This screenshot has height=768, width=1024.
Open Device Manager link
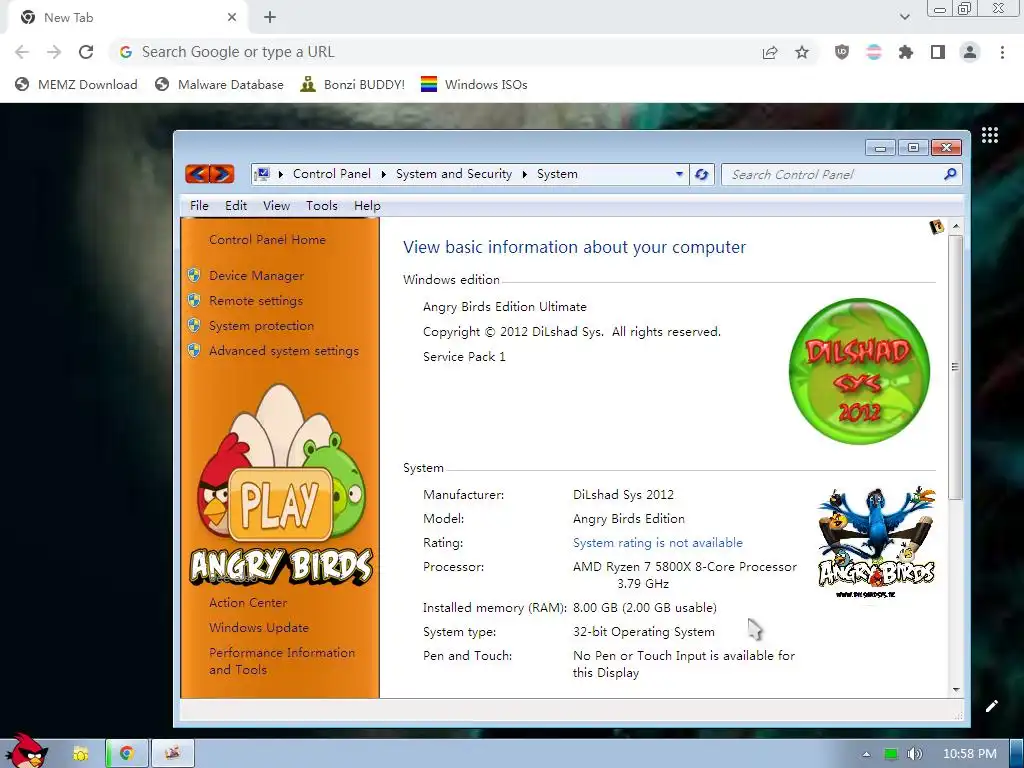click(256, 276)
